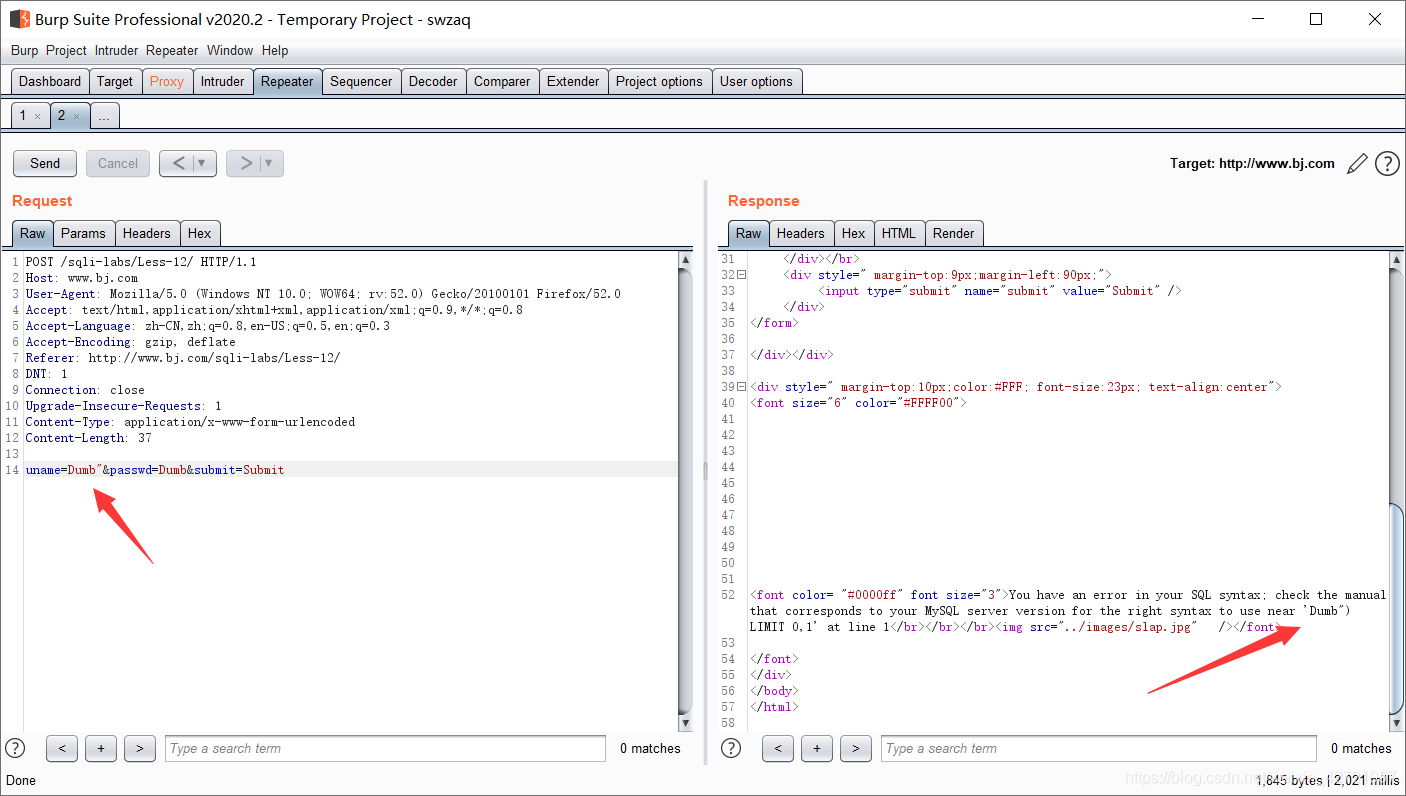Viewport: 1406px width, 796px height.
Task: Show response Raw view
Action: click(749, 234)
